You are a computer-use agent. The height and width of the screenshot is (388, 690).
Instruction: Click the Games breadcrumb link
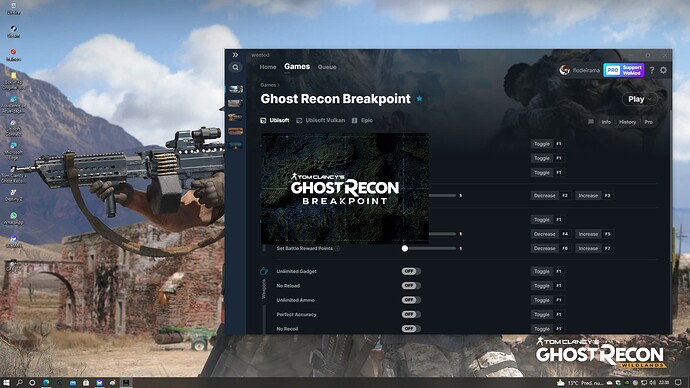pyautogui.click(x=268, y=85)
